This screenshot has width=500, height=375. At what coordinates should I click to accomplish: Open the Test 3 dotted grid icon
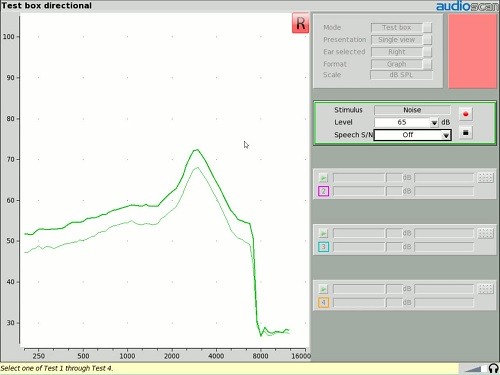(485, 233)
